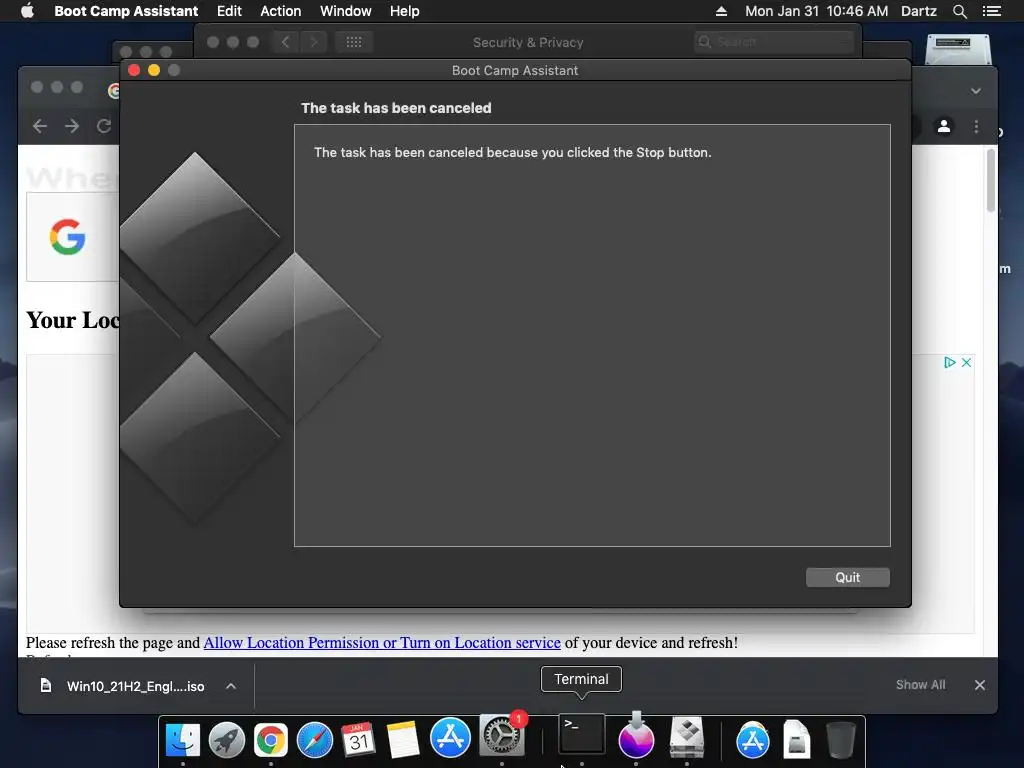
Task: Click the Google logo thumbnail in Chrome
Action: click(67, 236)
